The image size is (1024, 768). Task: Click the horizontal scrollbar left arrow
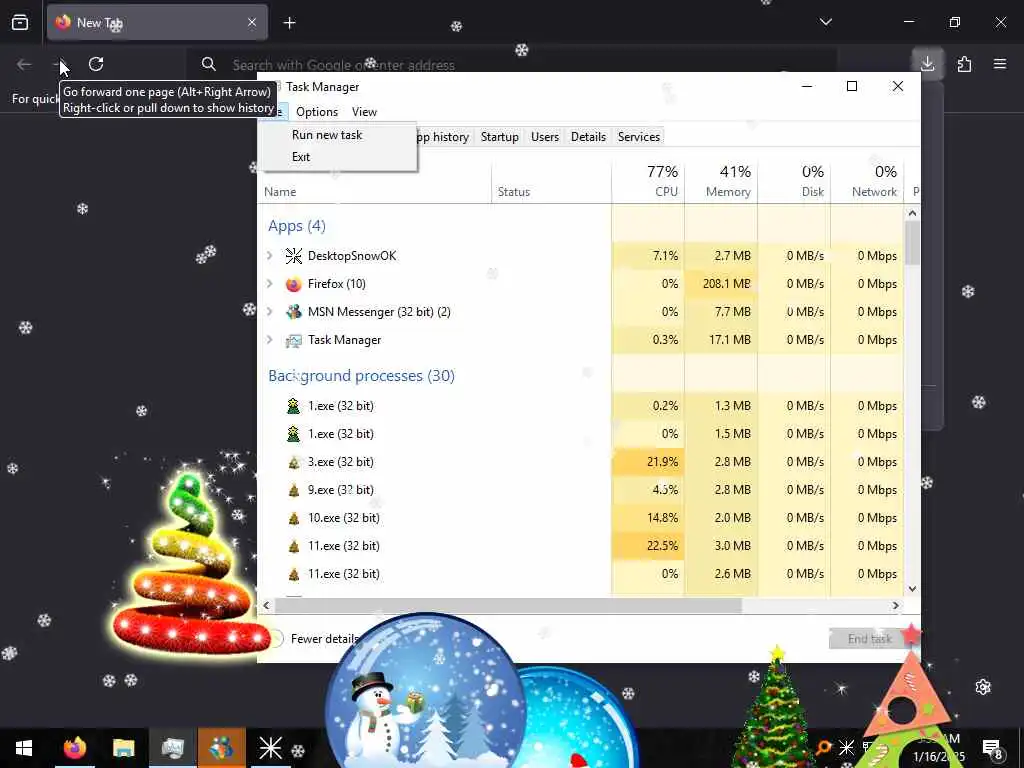(x=266, y=606)
